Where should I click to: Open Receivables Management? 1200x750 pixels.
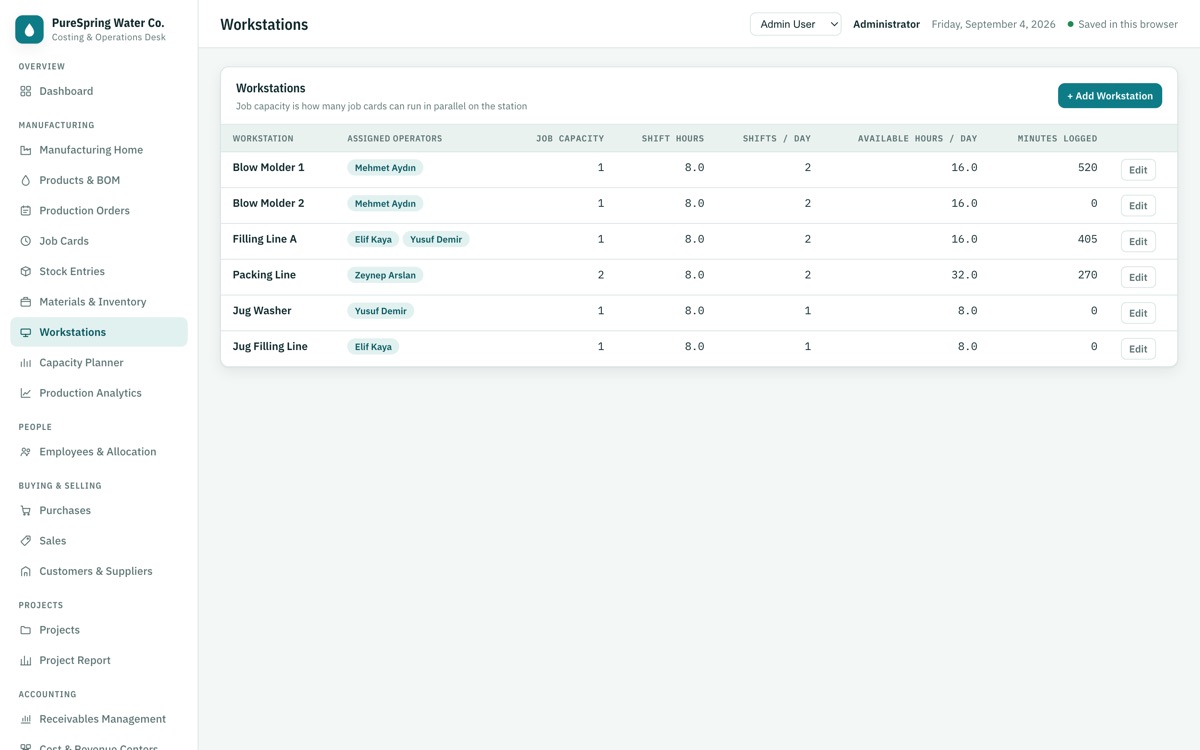coord(99,719)
